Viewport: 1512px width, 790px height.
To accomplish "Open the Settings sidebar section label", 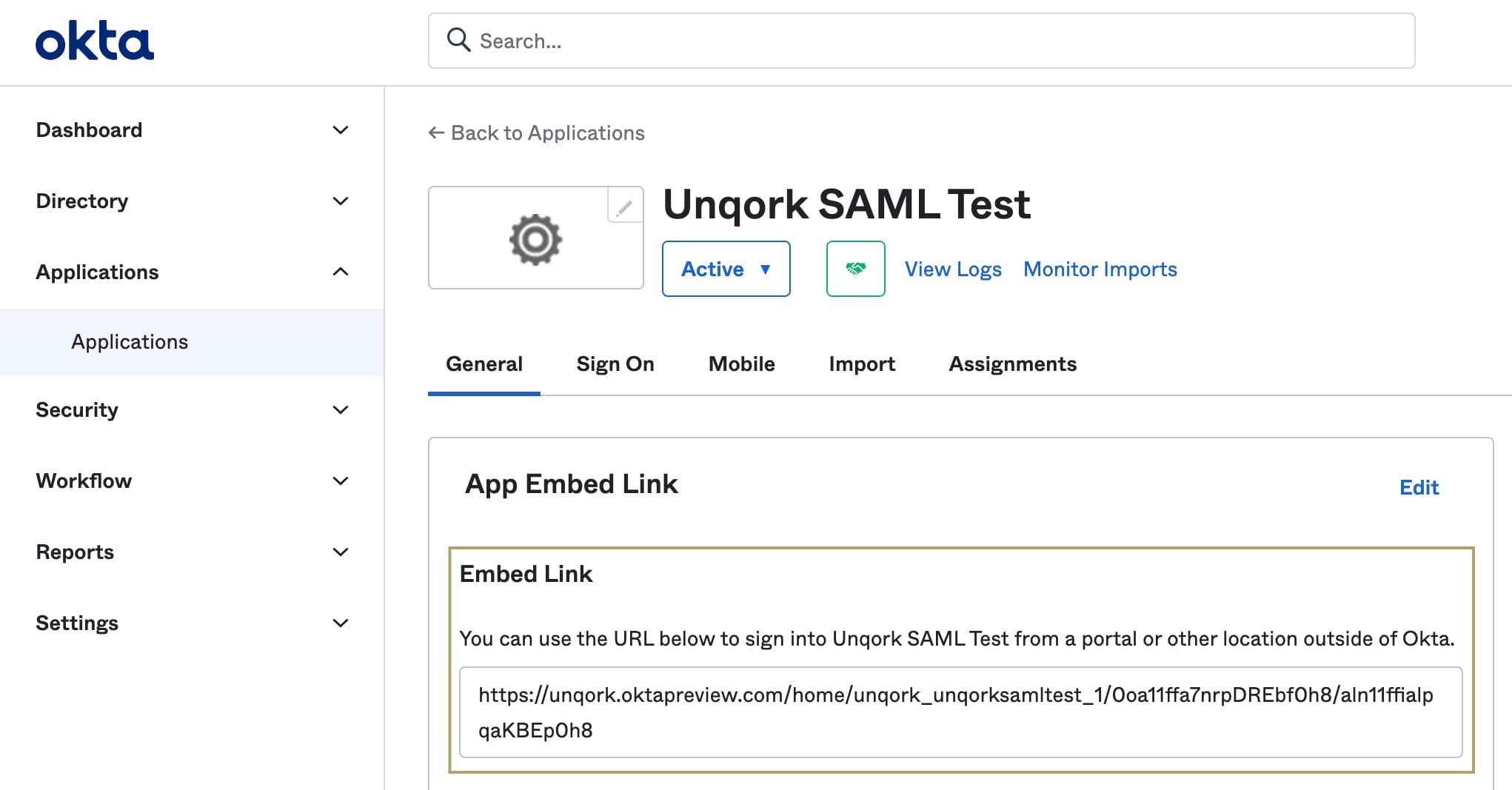I will 77,623.
